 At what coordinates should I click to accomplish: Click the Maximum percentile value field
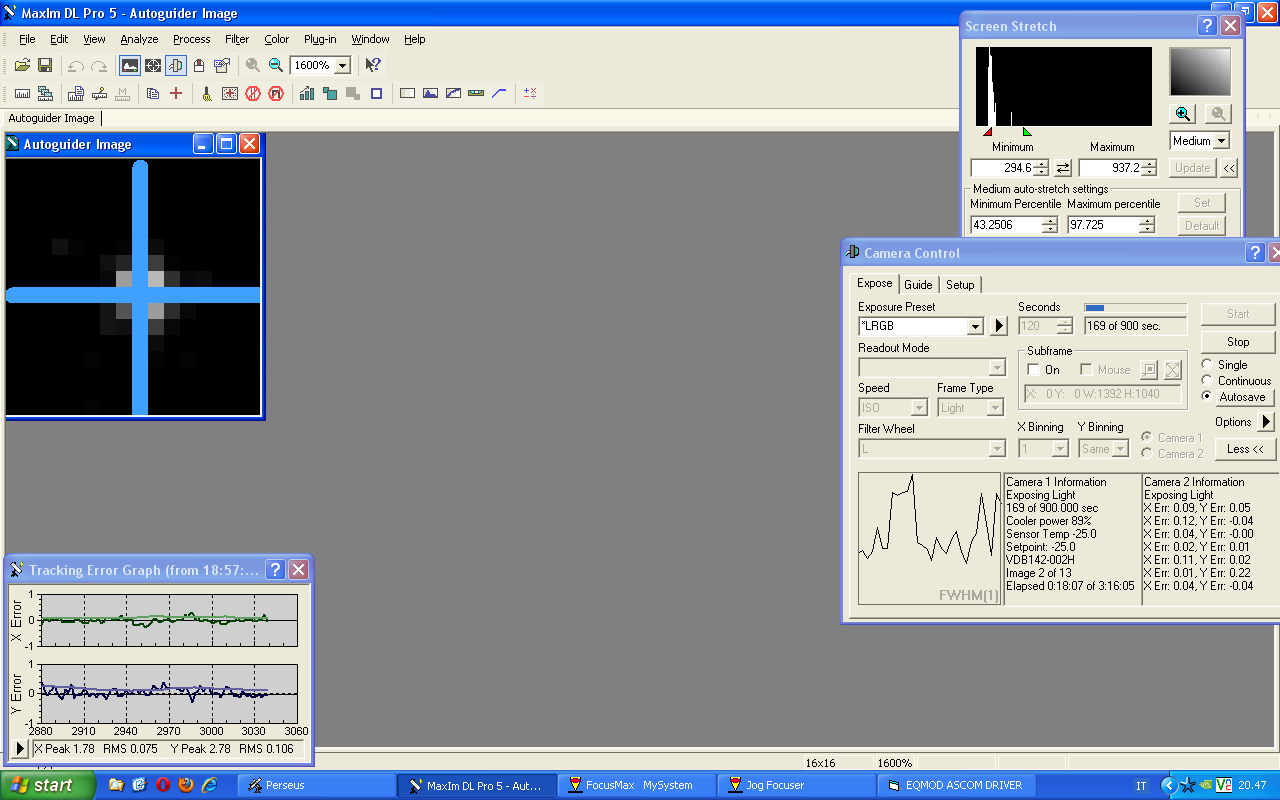[x=1103, y=225]
